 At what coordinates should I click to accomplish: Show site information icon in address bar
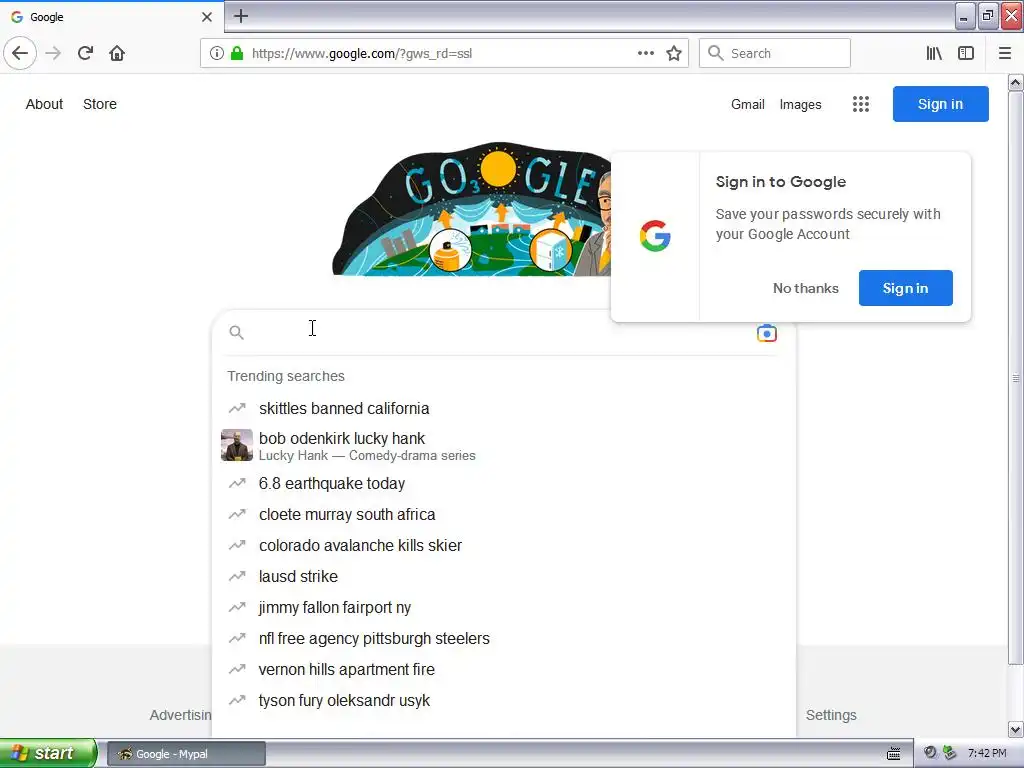[217, 53]
